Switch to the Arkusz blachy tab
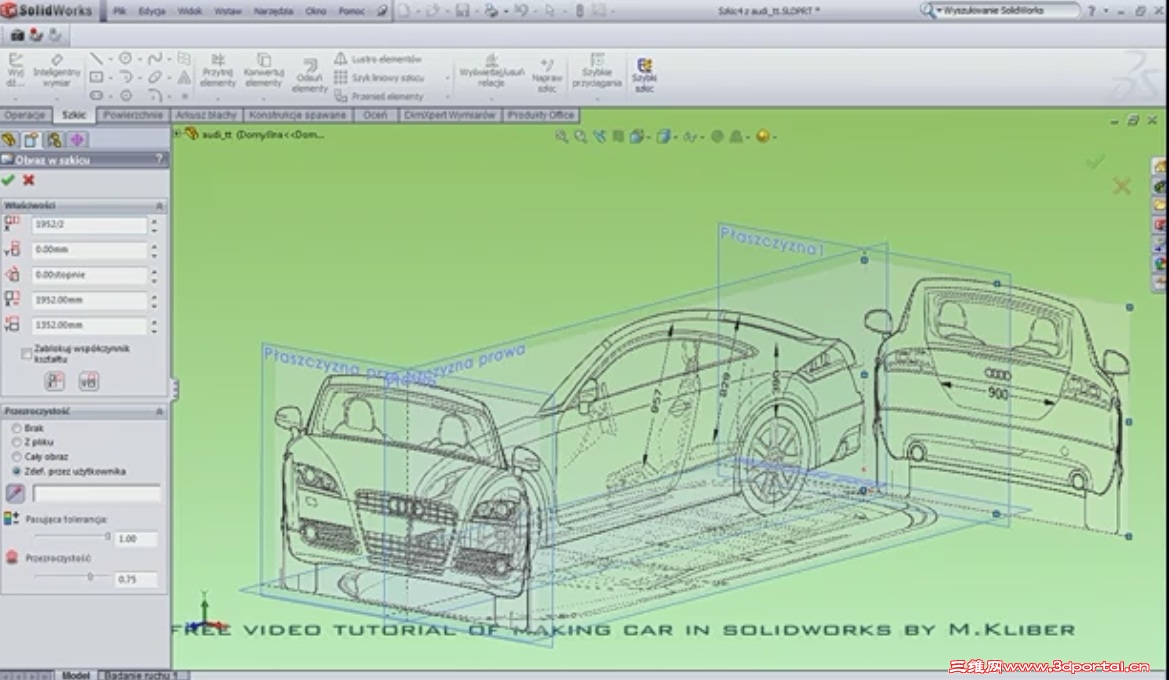This screenshot has height=680, width=1169. coord(206,115)
